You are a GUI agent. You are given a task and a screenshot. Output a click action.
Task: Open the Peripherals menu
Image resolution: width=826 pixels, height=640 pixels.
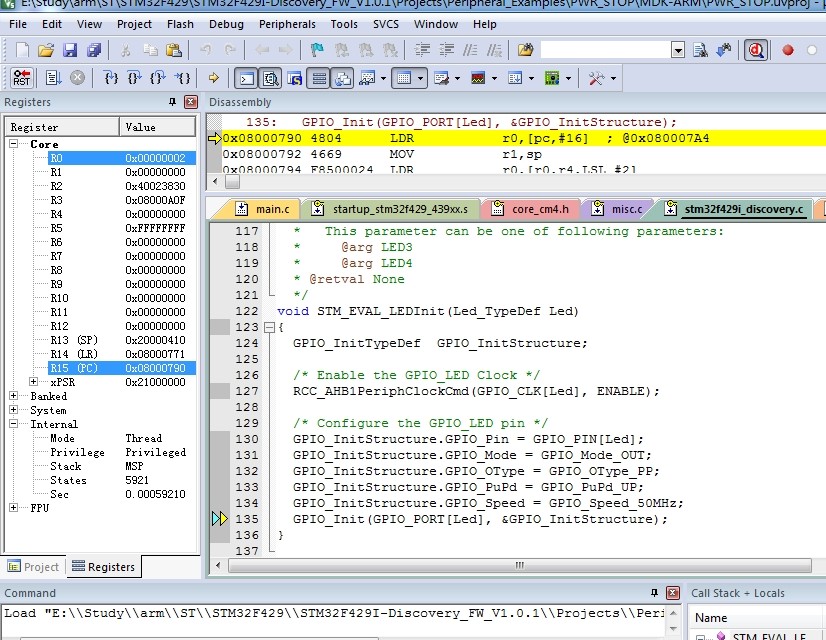pos(287,24)
